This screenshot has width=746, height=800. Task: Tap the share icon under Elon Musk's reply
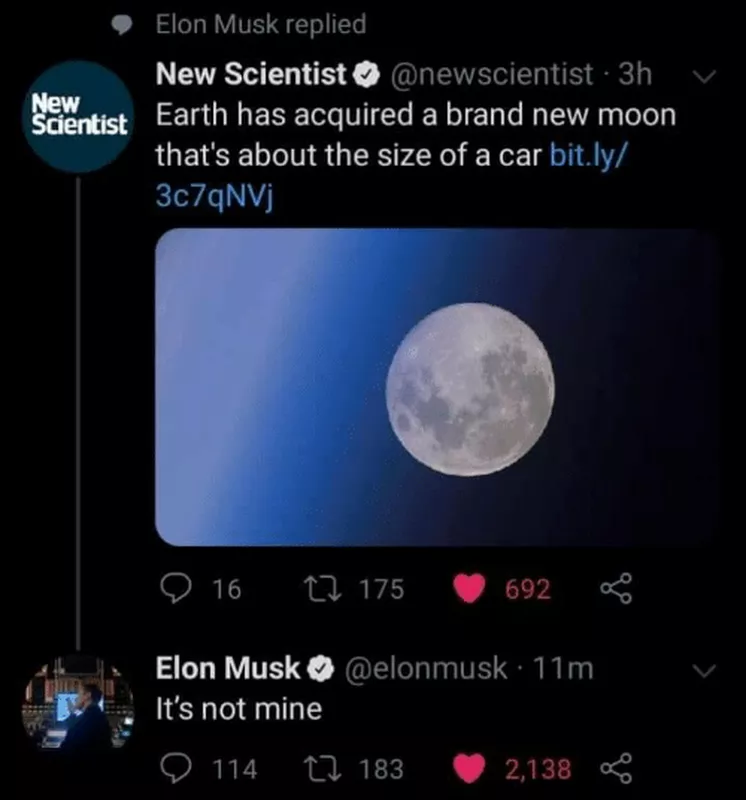point(618,770)
